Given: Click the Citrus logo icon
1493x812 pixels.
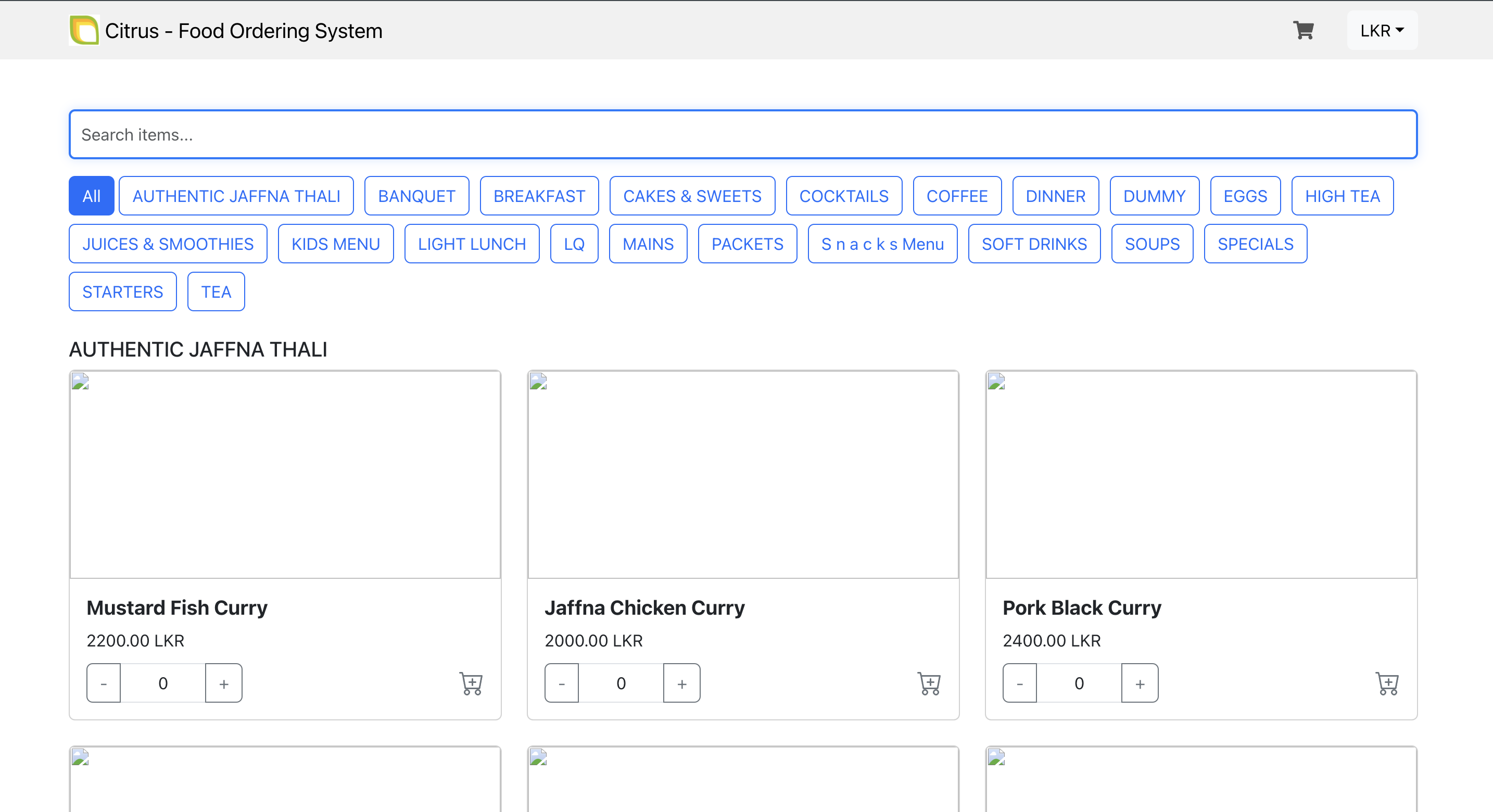Looking at the screenshot, I should pos(84,30).
